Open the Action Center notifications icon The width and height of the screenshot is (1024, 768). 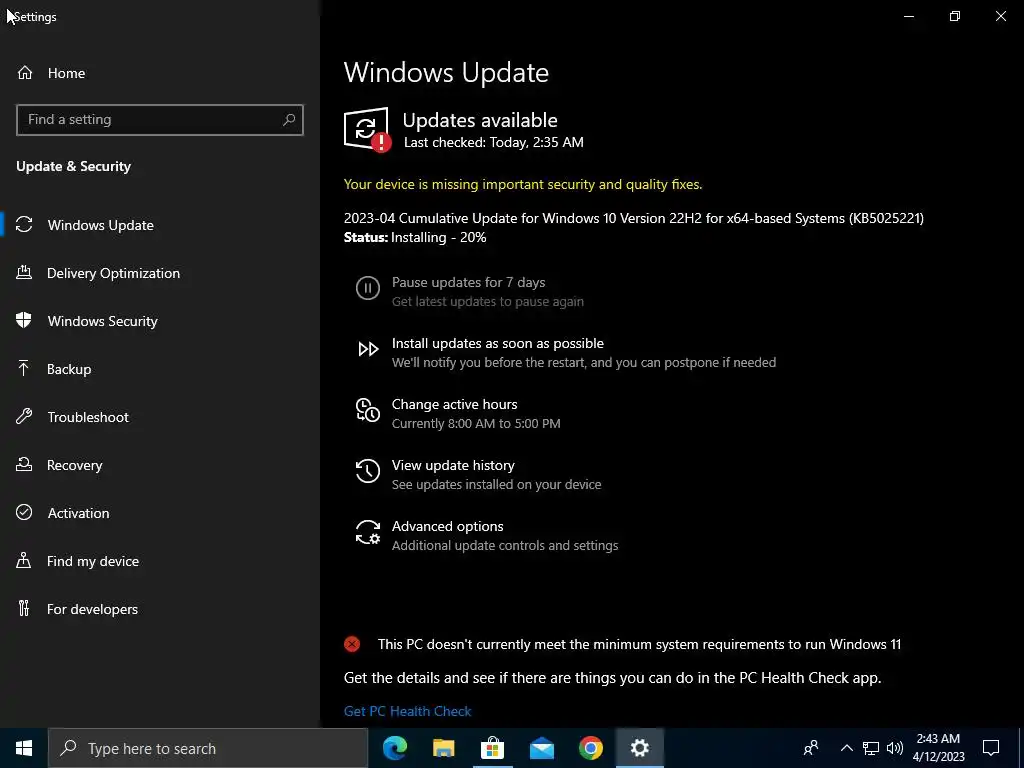pyautogui.click(x=991, y=748)
